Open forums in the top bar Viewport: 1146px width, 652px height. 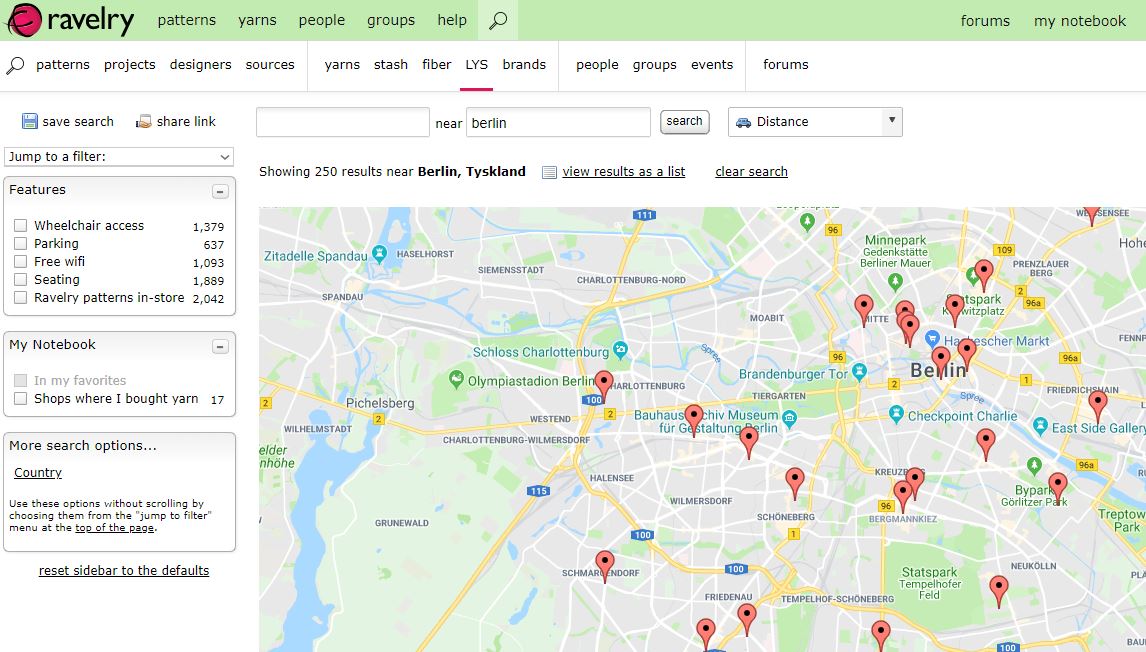985,21
